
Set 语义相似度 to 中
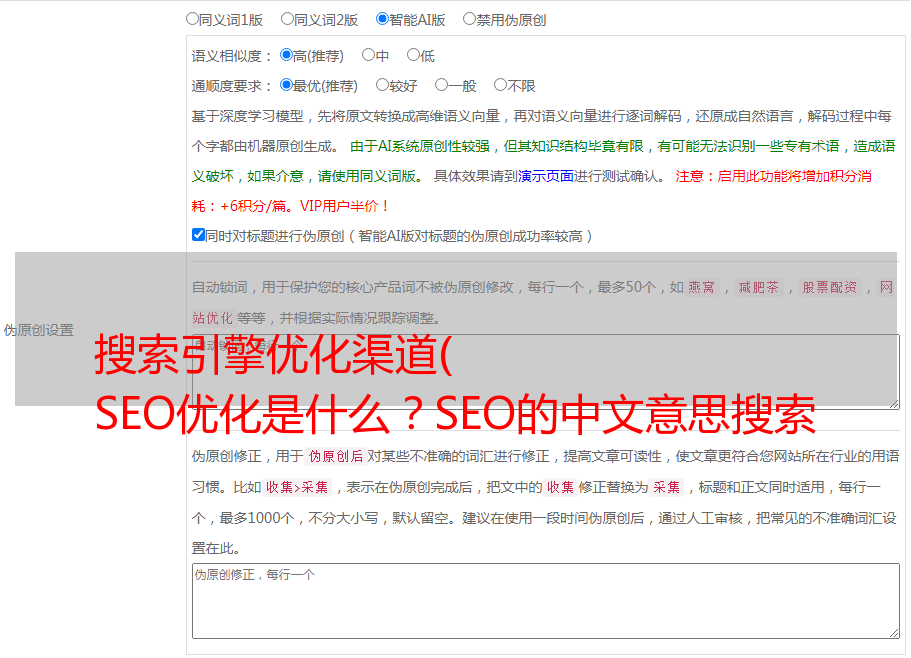point(368,55)
